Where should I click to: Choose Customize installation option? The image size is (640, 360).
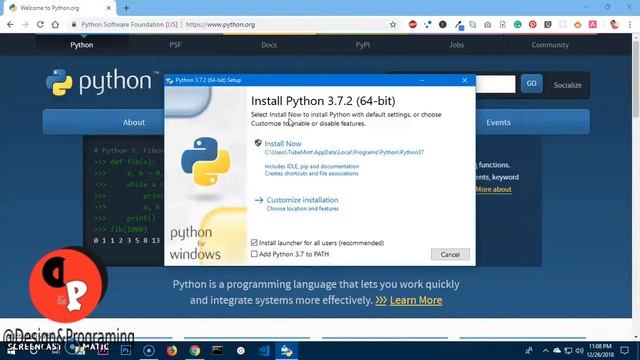point(302,200)
